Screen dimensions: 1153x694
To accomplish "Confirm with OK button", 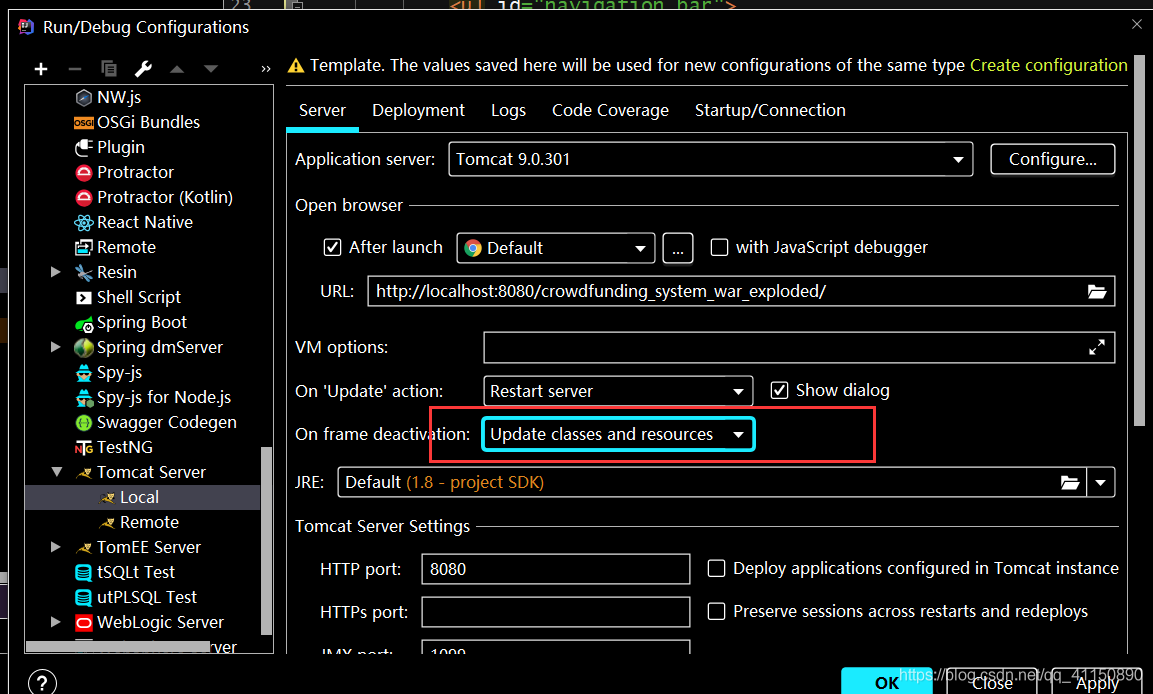I will [887, 682].
